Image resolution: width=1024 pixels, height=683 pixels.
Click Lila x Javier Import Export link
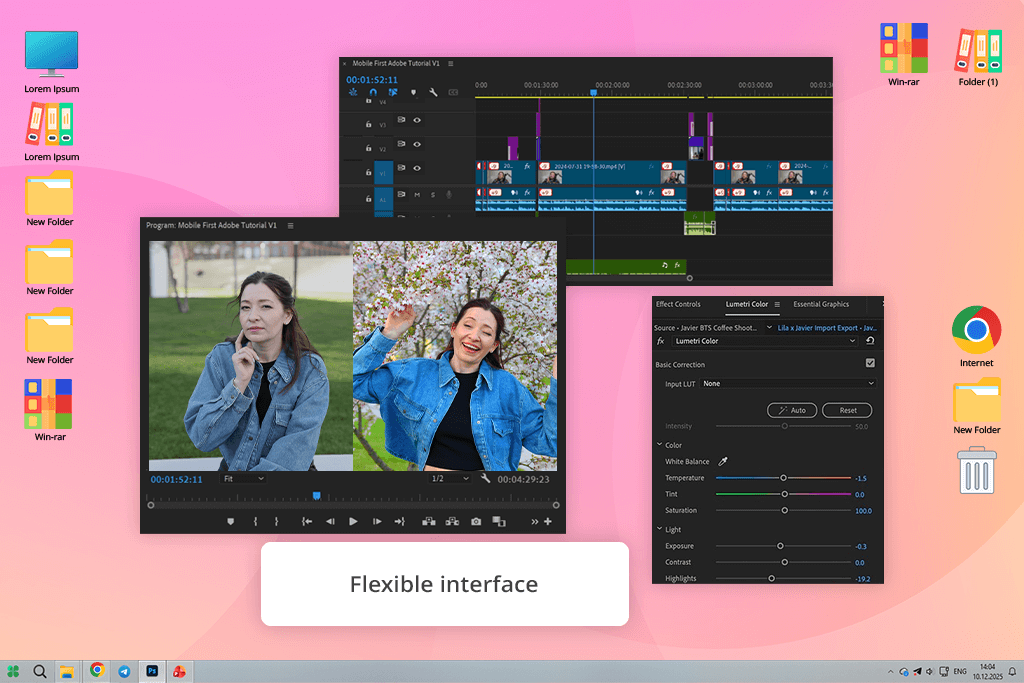coord(827,328)
